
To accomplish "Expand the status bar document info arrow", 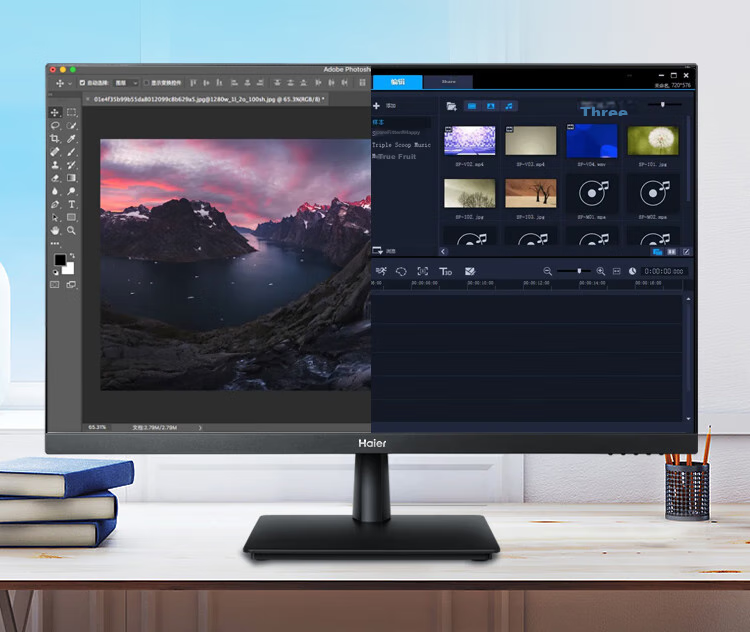I will point(200,428).
